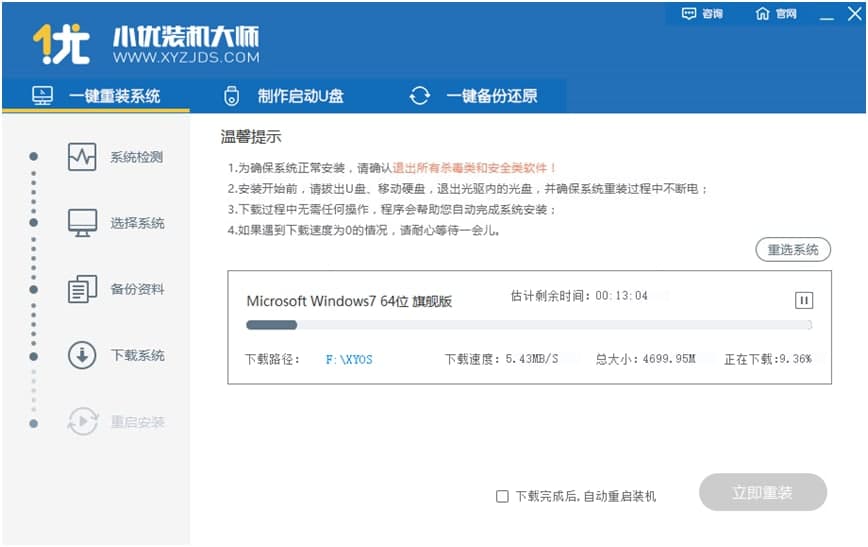This screenshot has height=547, width=868.
Task: Go to the 重启安装 step label
Action: pos(137,422)
